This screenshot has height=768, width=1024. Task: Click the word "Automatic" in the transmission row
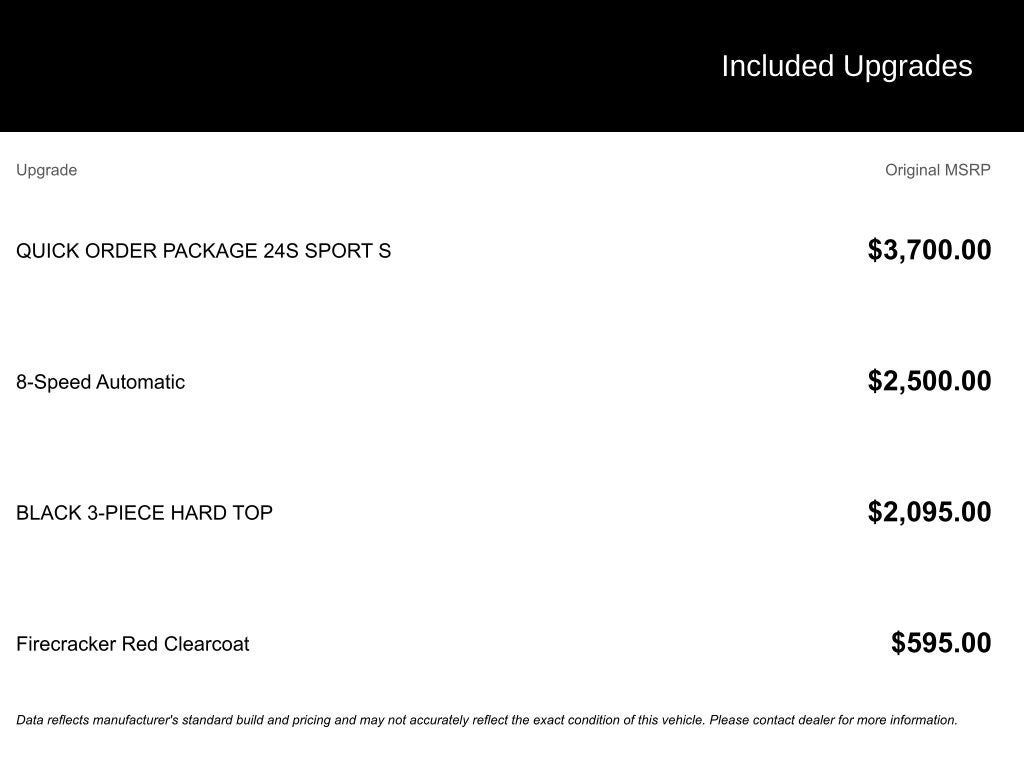click(x=140, y=382)
